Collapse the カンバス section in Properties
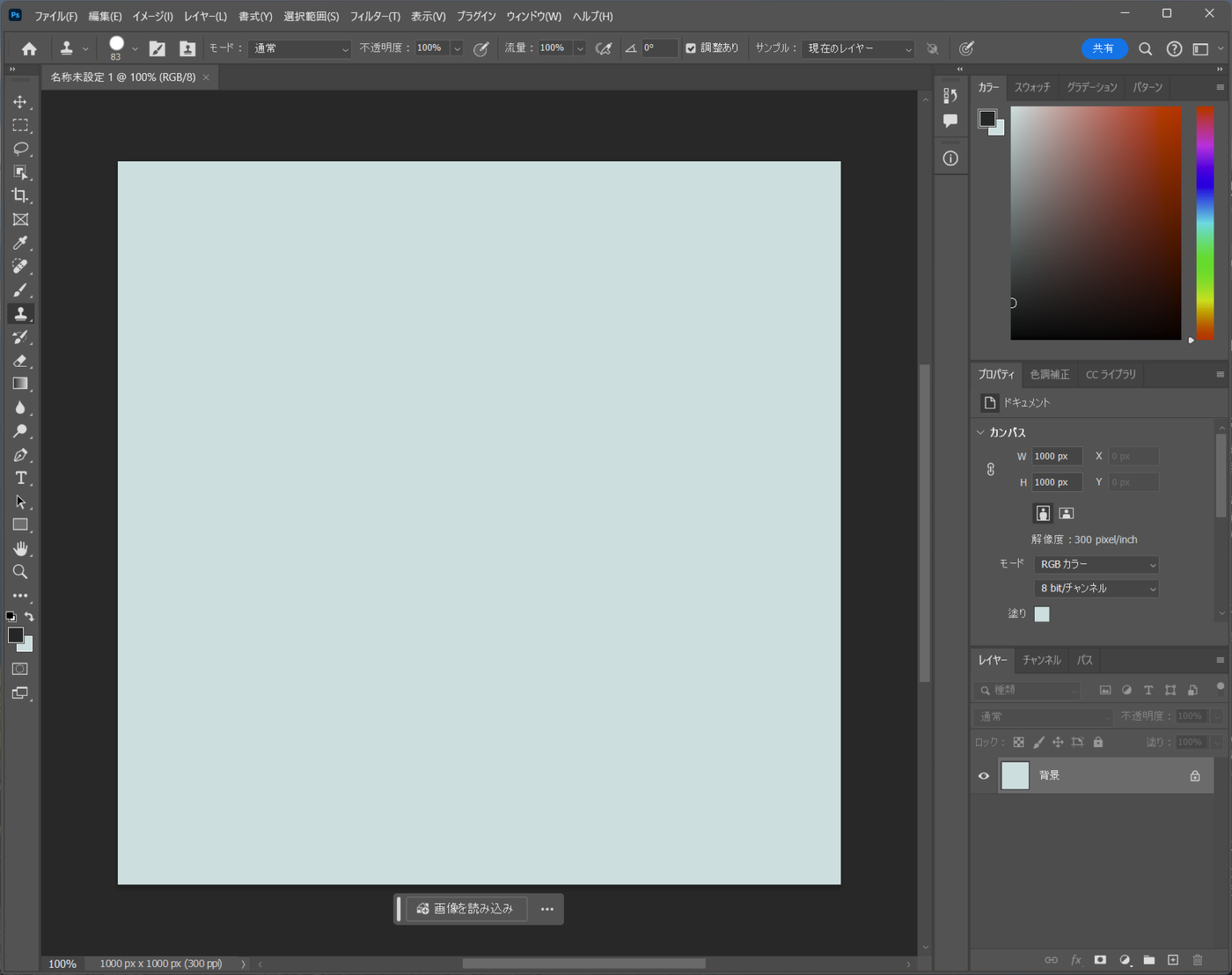 click(x=980, y=432)
